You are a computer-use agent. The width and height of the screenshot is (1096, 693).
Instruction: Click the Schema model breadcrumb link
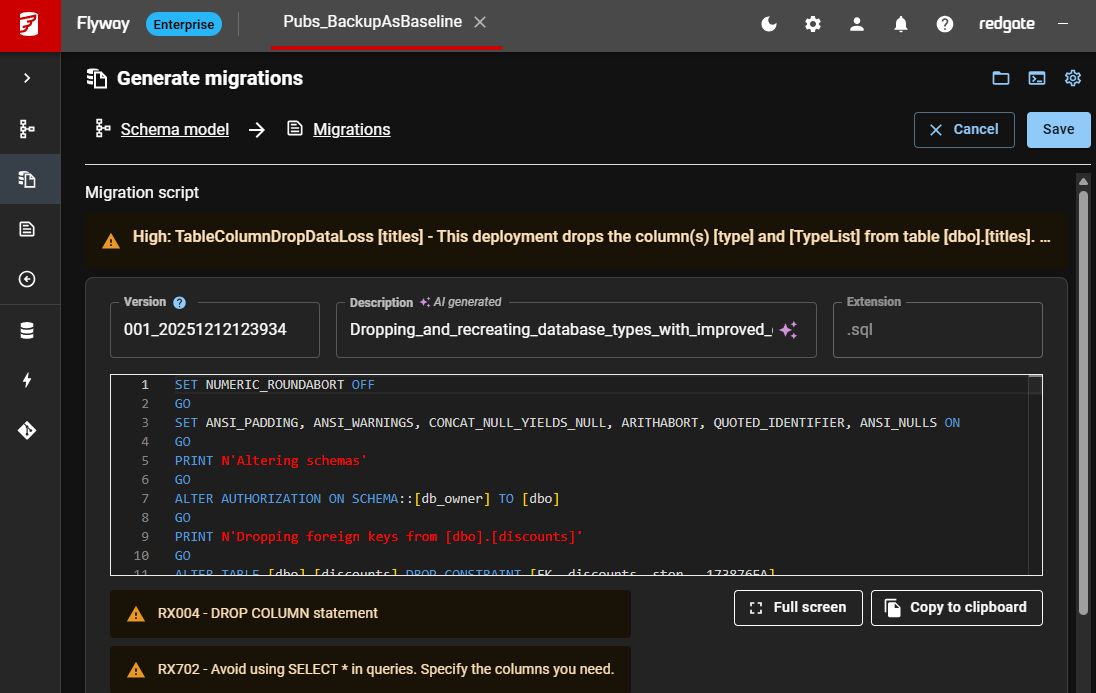(174, 129)
